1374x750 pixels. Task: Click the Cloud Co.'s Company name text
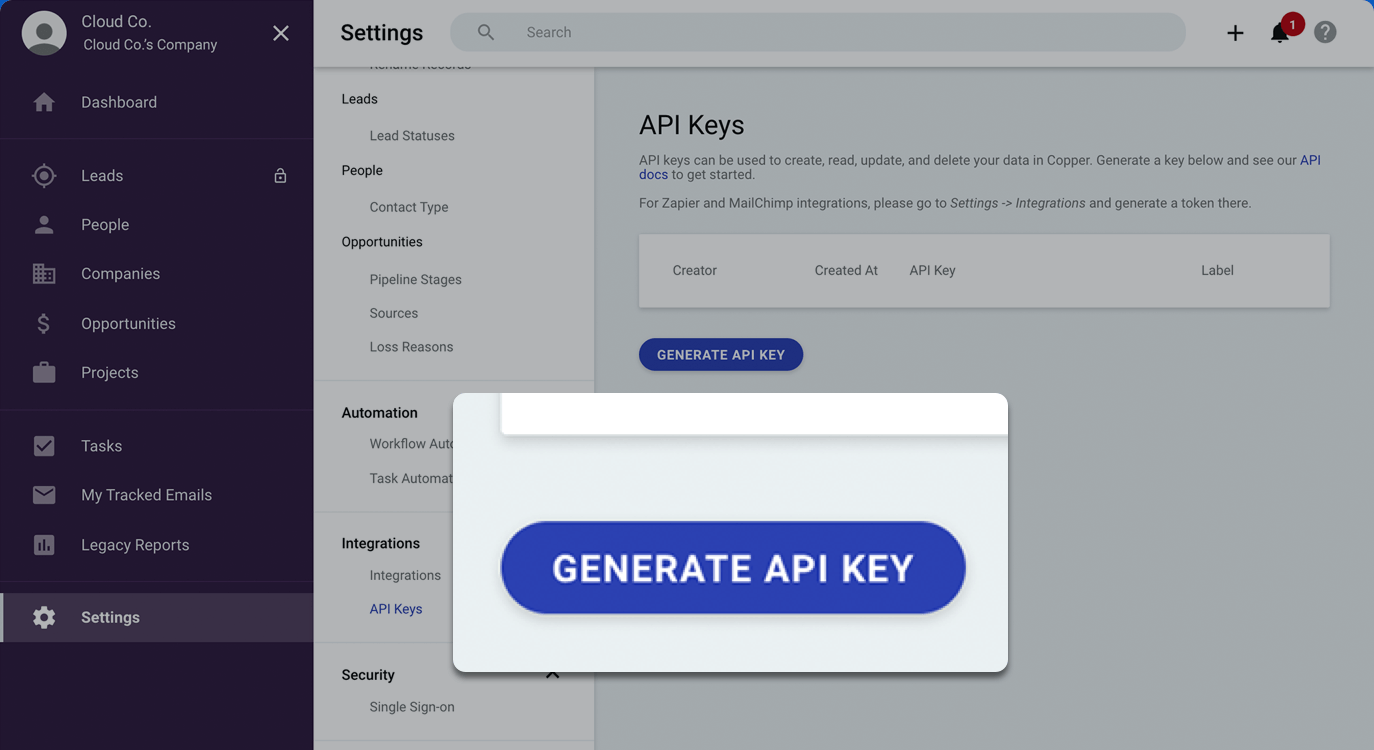click(150, 45)
